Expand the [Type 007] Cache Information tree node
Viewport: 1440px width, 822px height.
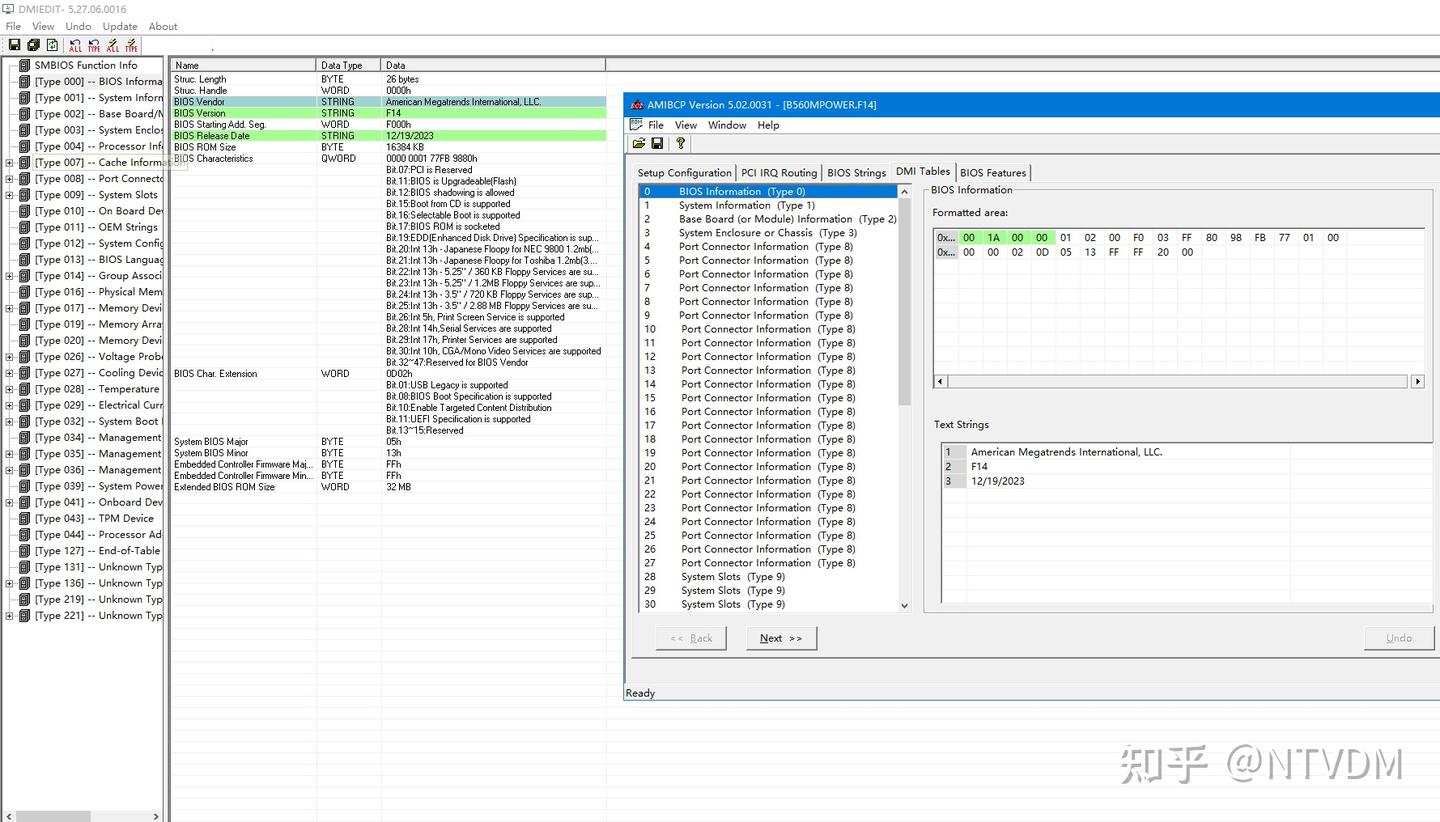pos(9,162)
